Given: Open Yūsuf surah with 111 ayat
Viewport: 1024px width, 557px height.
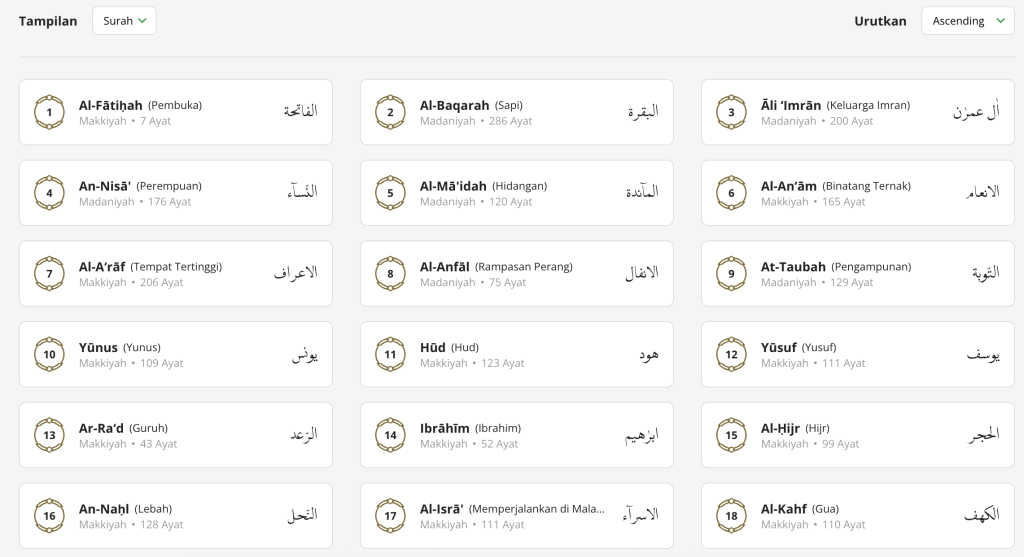Looking at the screenshot, I should [x=857, y=355].
